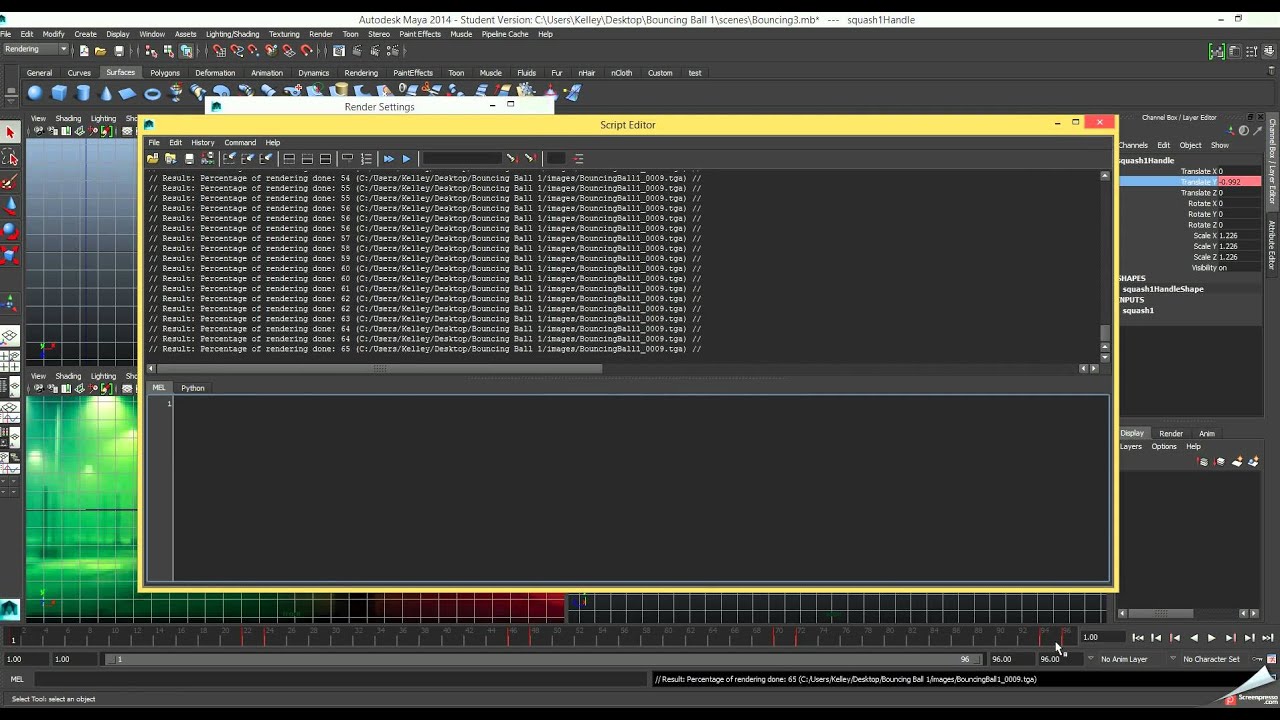Viewport: 1280px width, 720px height.
Task: Open the Rendering menu set dropdown
Action: click(x=35, y=50)
